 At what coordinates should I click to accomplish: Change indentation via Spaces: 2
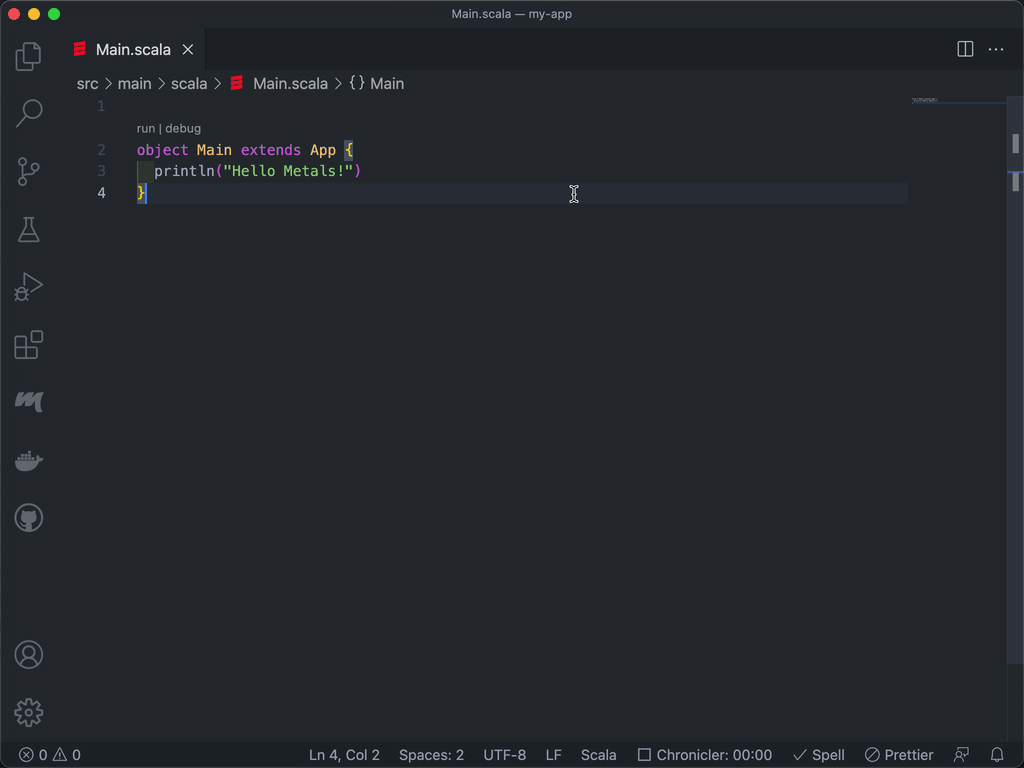[431, 755]
